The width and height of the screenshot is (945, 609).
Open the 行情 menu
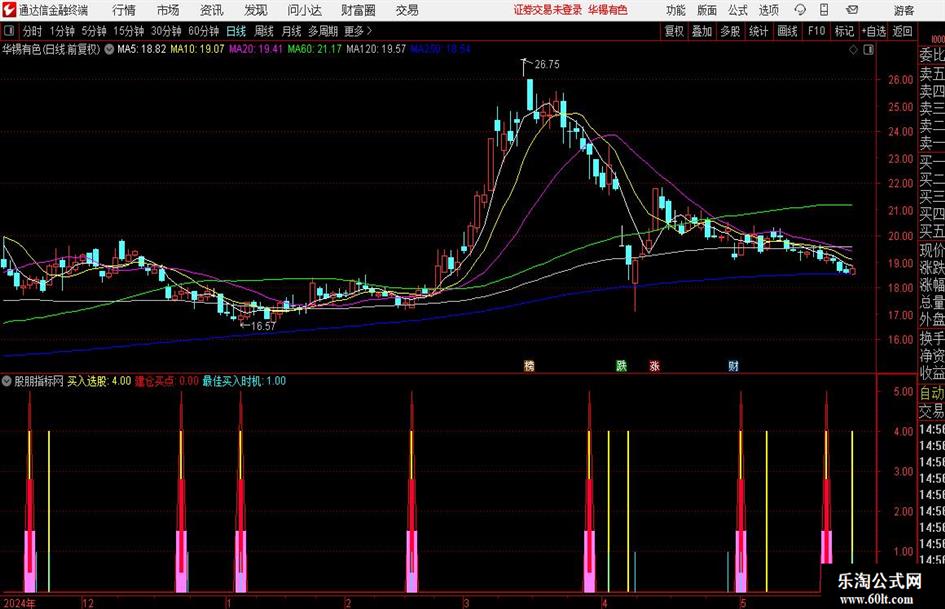pyautogui.click(x=124, y=10)
